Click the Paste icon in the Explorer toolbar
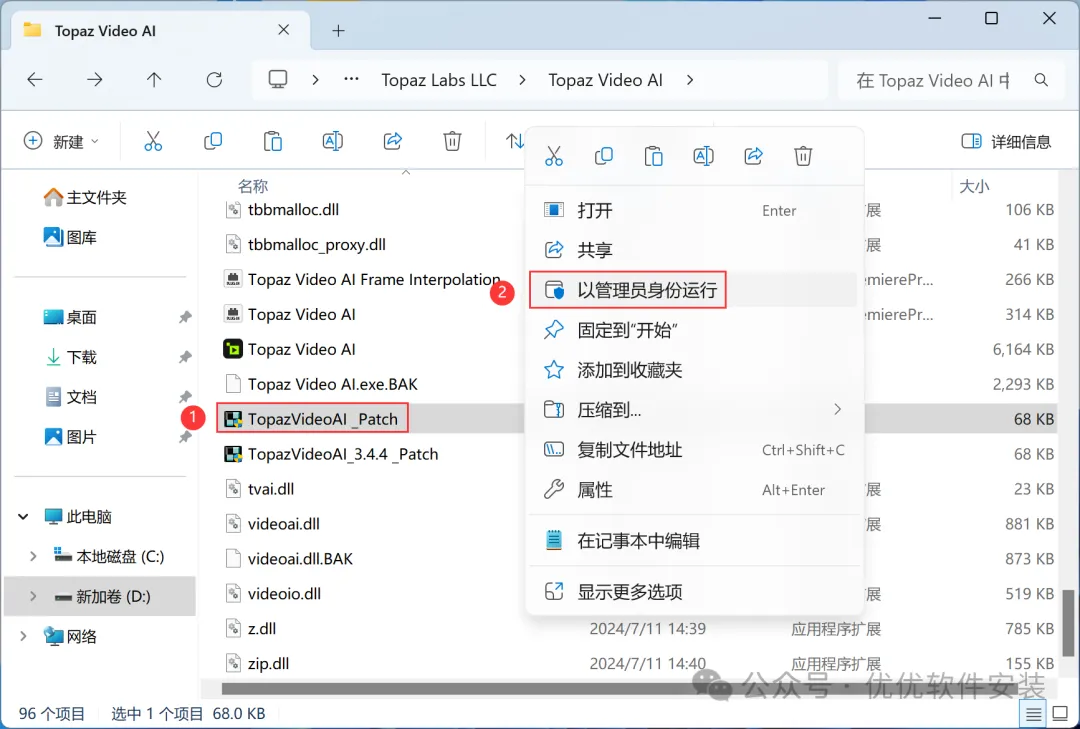This screenshot has height=729, width=1080. (273, 141)
